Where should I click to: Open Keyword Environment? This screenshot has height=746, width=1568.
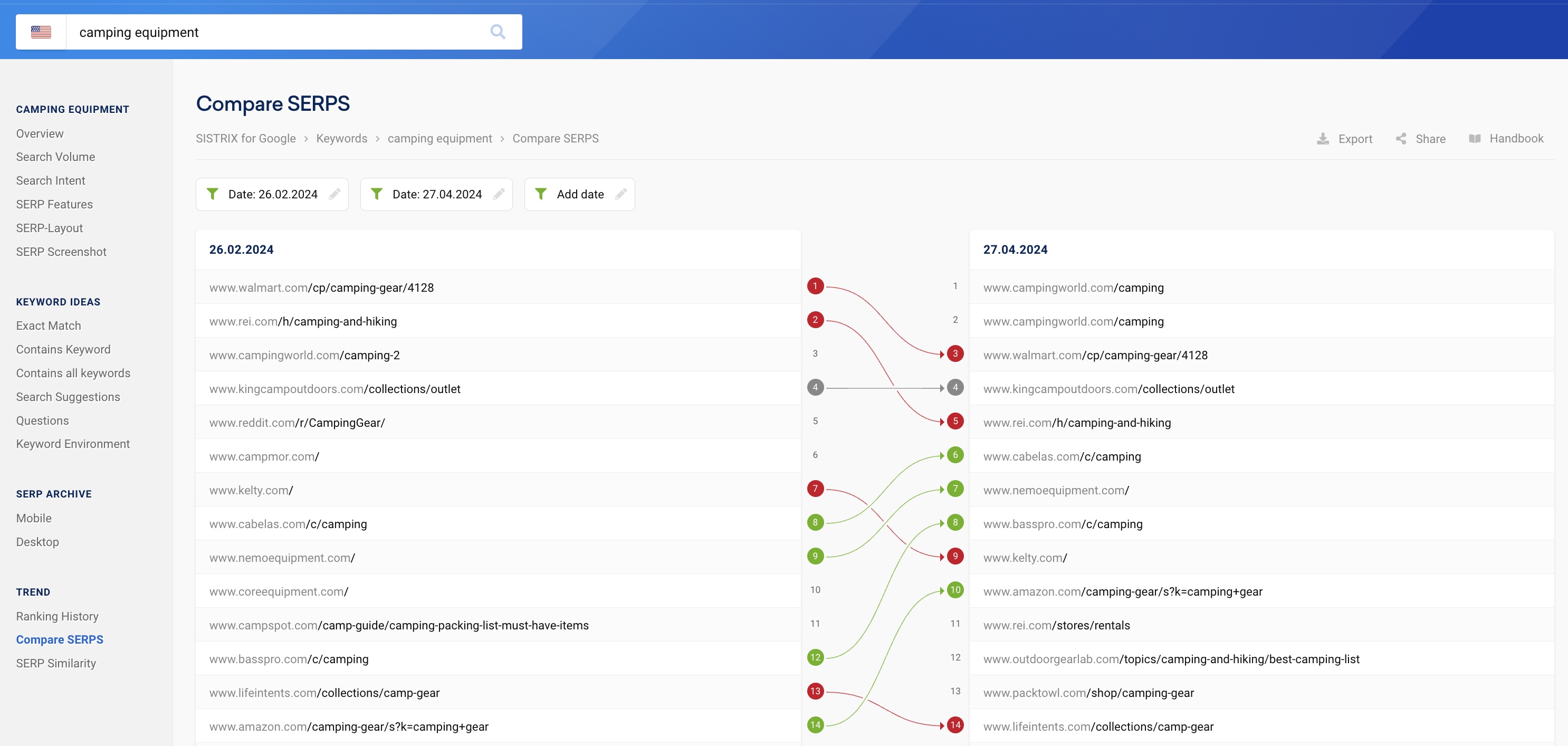tap(72, 444)
